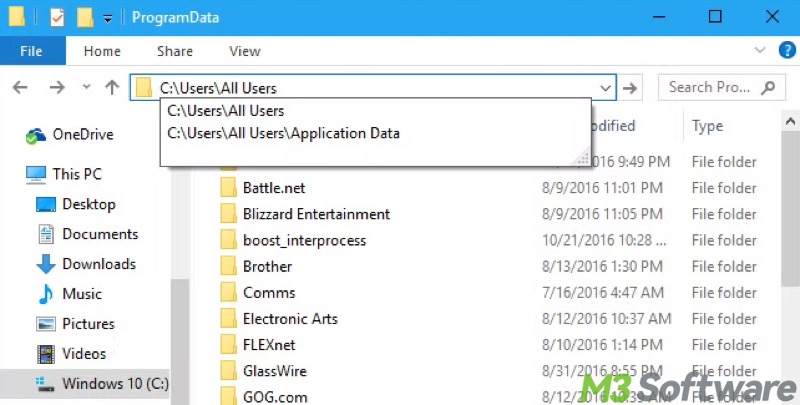
Task: Select OneDrive in the navigation pane
Action: pyautogui.click(x=83, y=135)
